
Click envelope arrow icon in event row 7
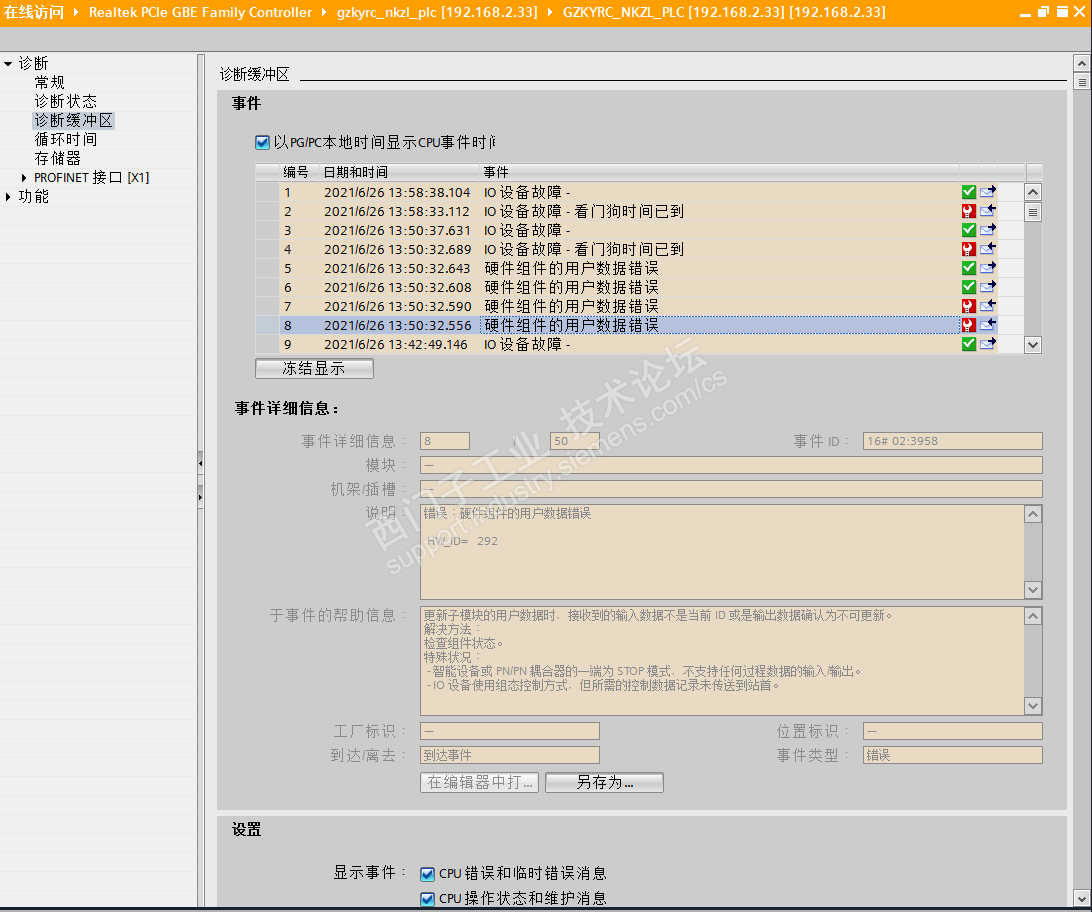[x=988, y=306]
